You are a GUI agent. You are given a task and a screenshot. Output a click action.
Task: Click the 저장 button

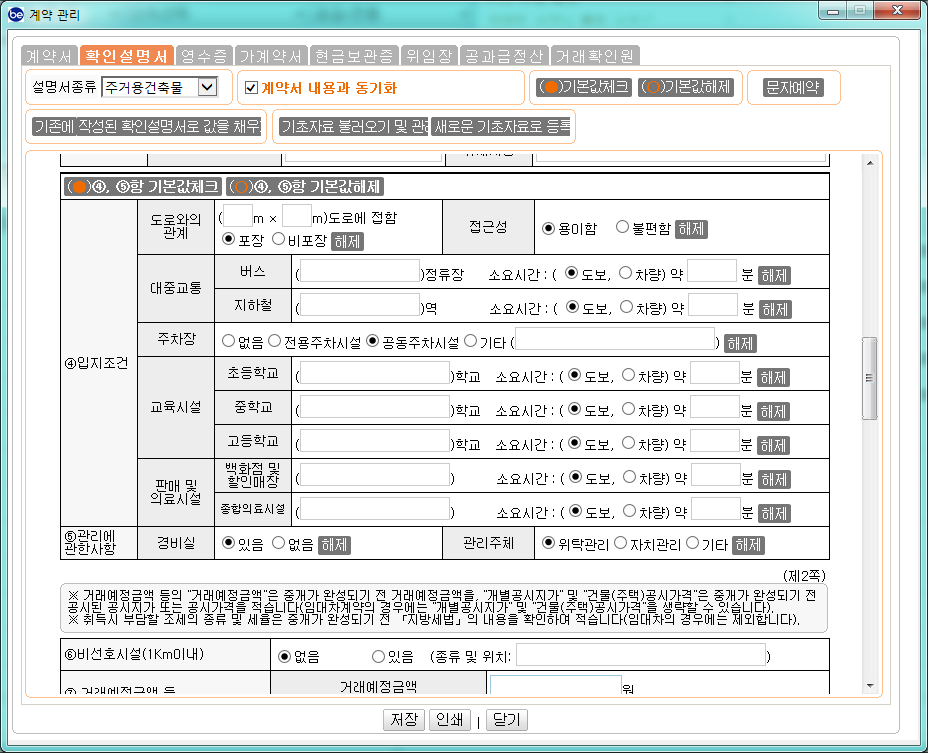pos(403,720)
